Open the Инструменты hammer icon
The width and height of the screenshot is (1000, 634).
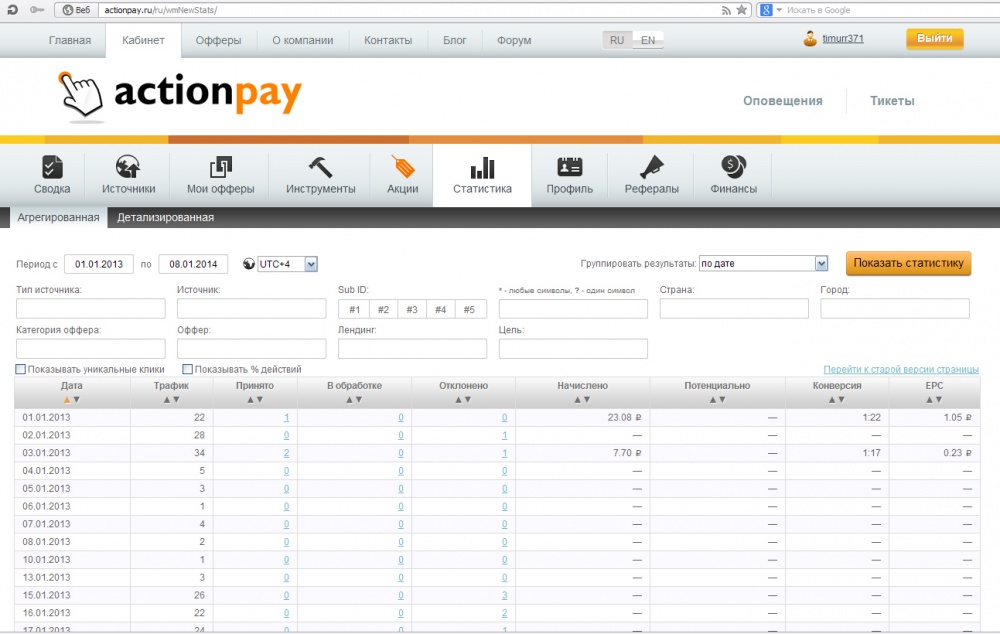click(x=320, y=167)
